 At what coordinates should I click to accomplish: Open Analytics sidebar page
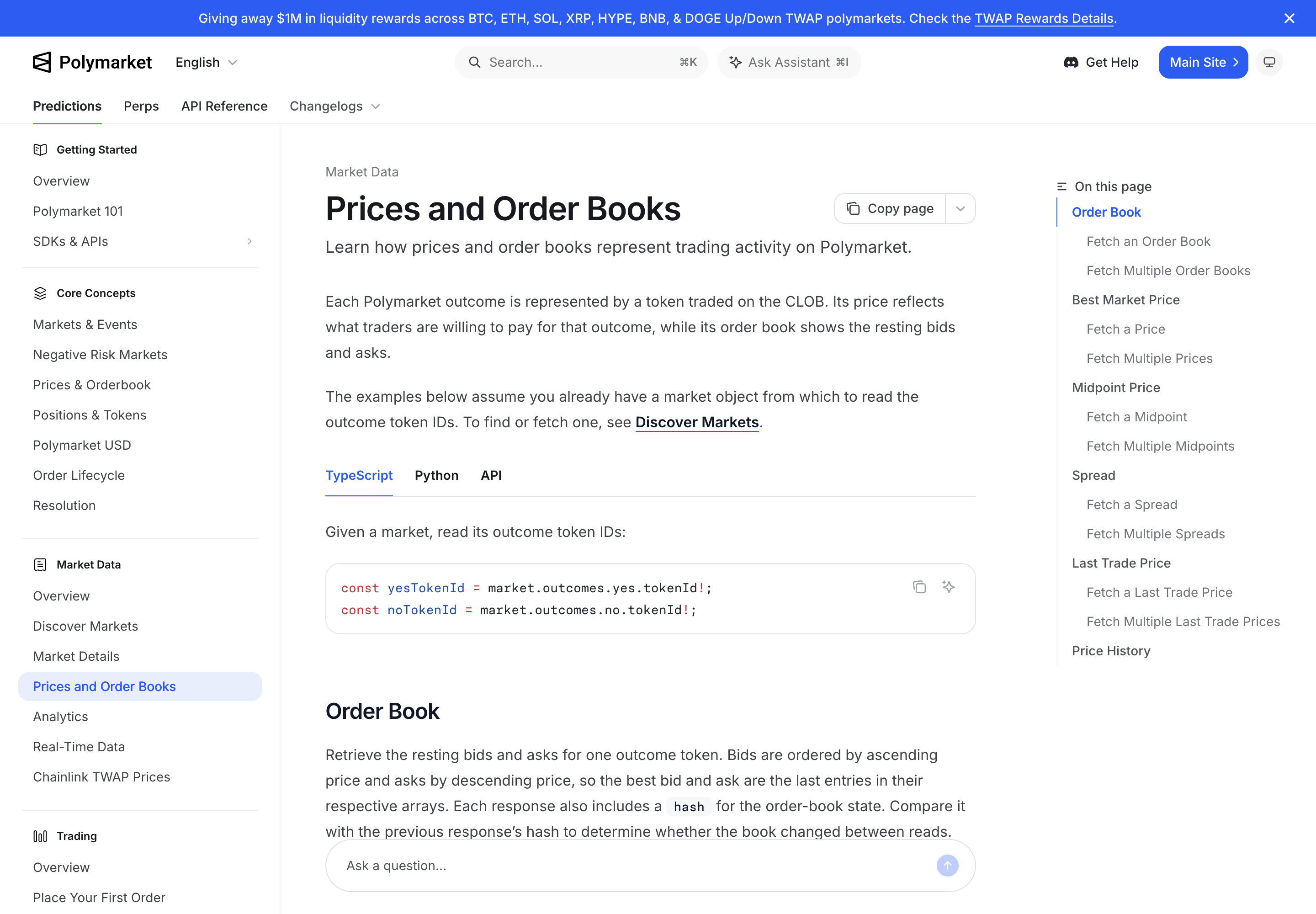[60, 717]
